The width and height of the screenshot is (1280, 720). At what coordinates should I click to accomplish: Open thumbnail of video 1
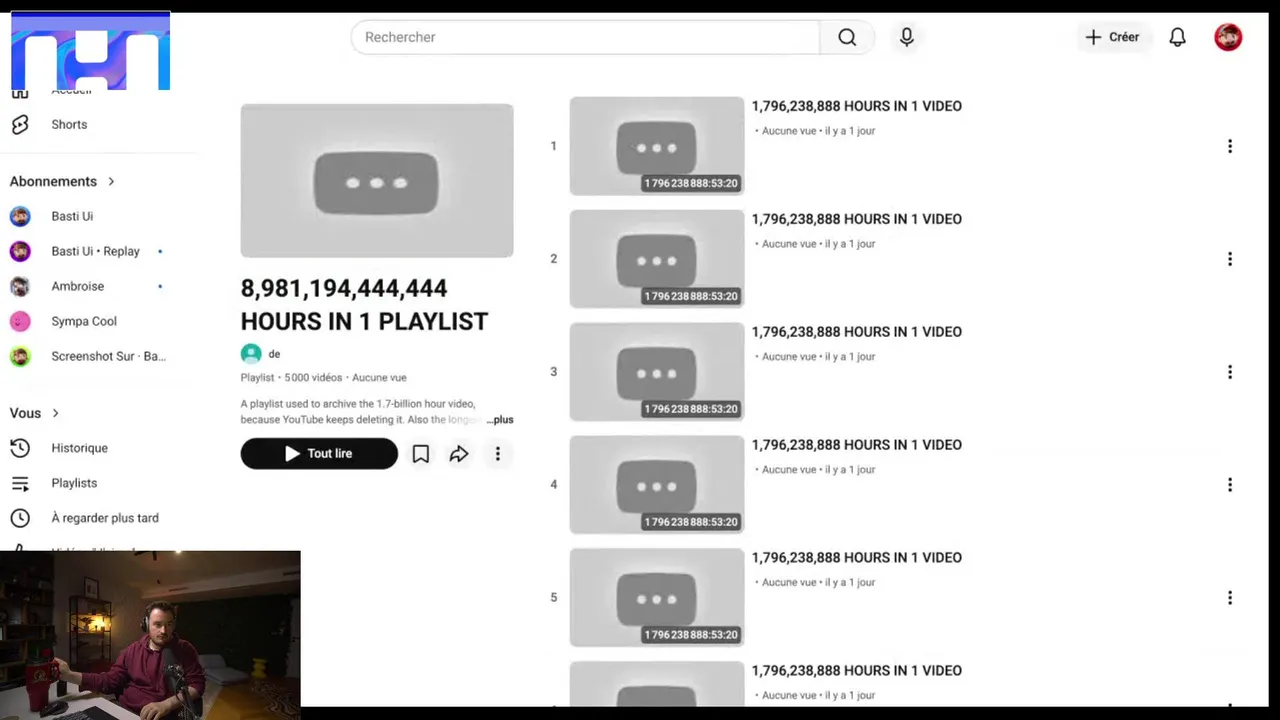[x=657, y=146]
